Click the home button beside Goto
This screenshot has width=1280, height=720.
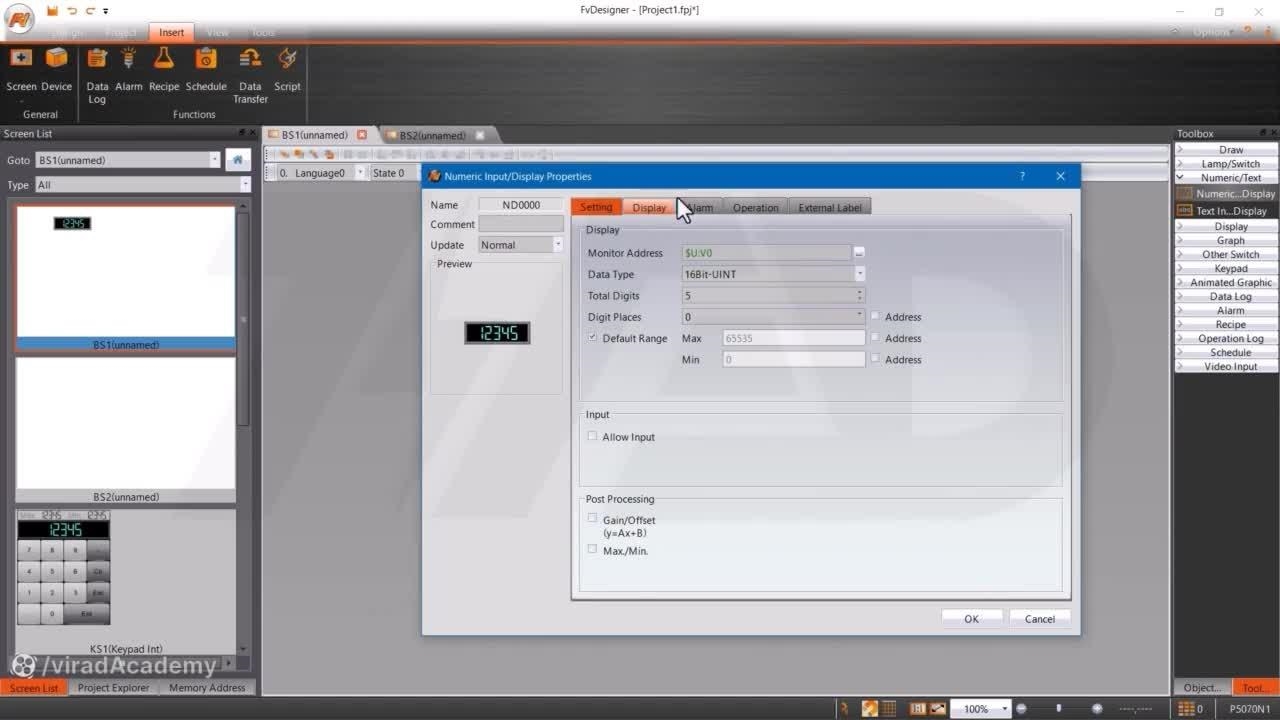point(238,160)
